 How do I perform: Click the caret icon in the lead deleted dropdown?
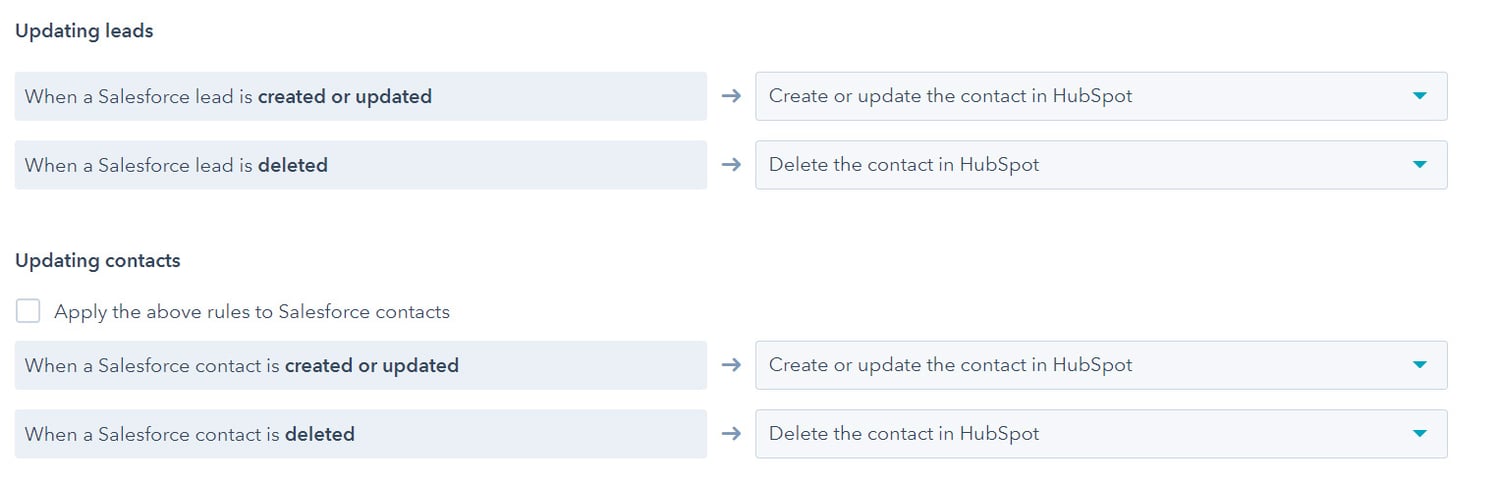coord(1419,165)
